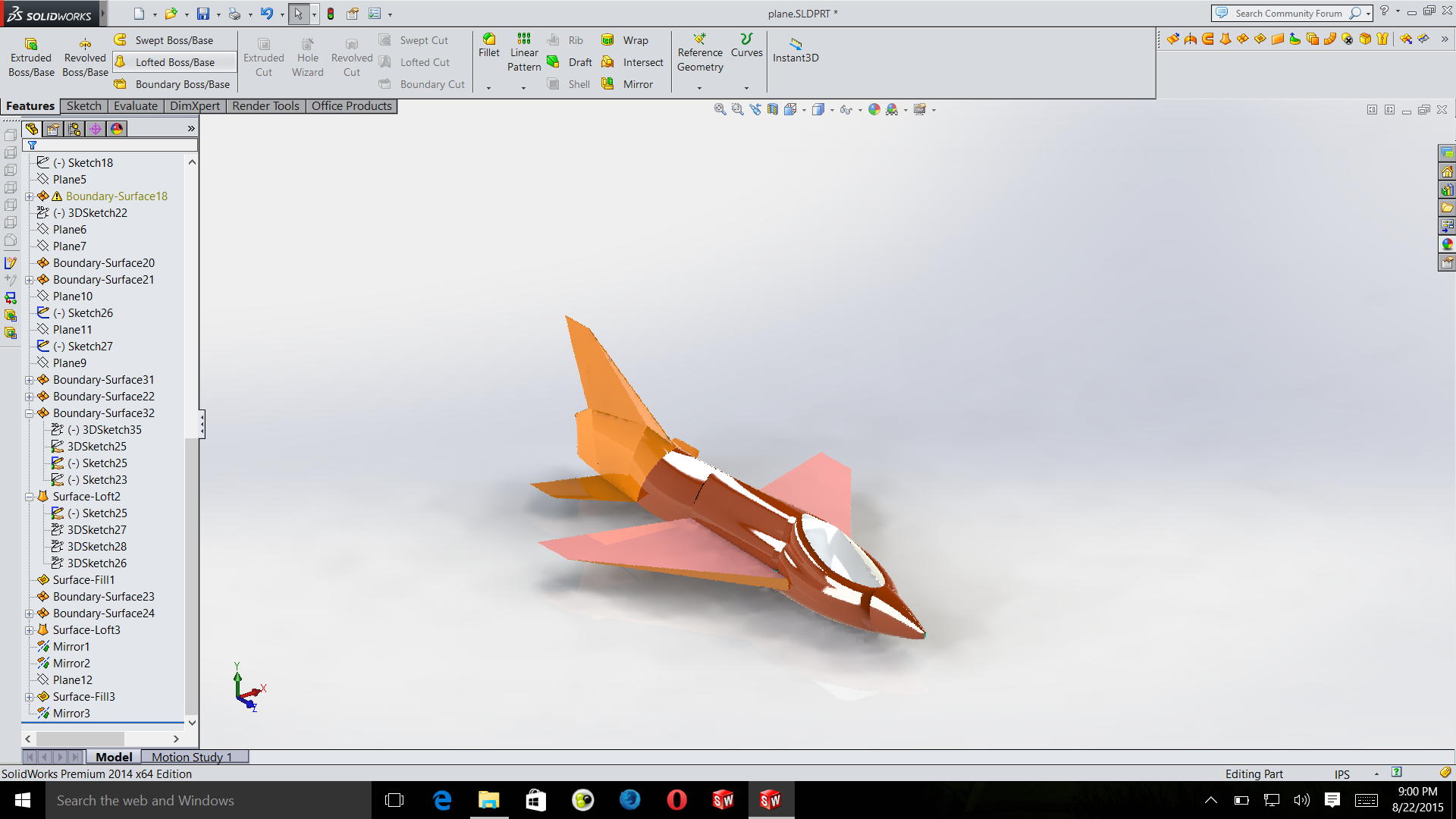The width and height of the screenshot is (1456, 819).
Task: Click the Extruded Boss/Base tool
Action: (x=31, y=58)
